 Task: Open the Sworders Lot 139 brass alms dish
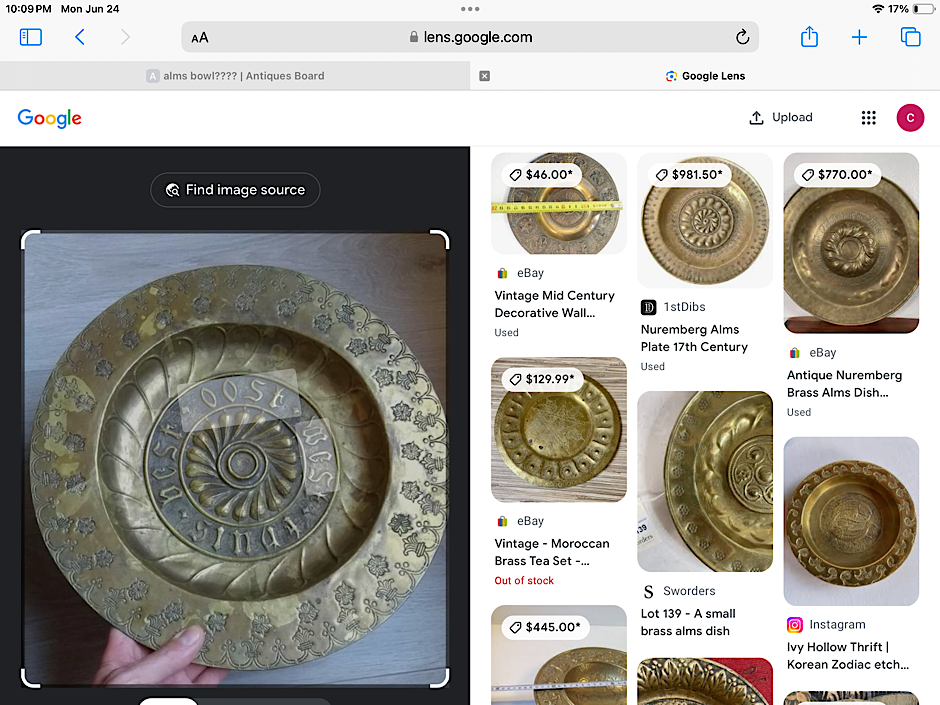pyautogui.click(x=705, y=482)
